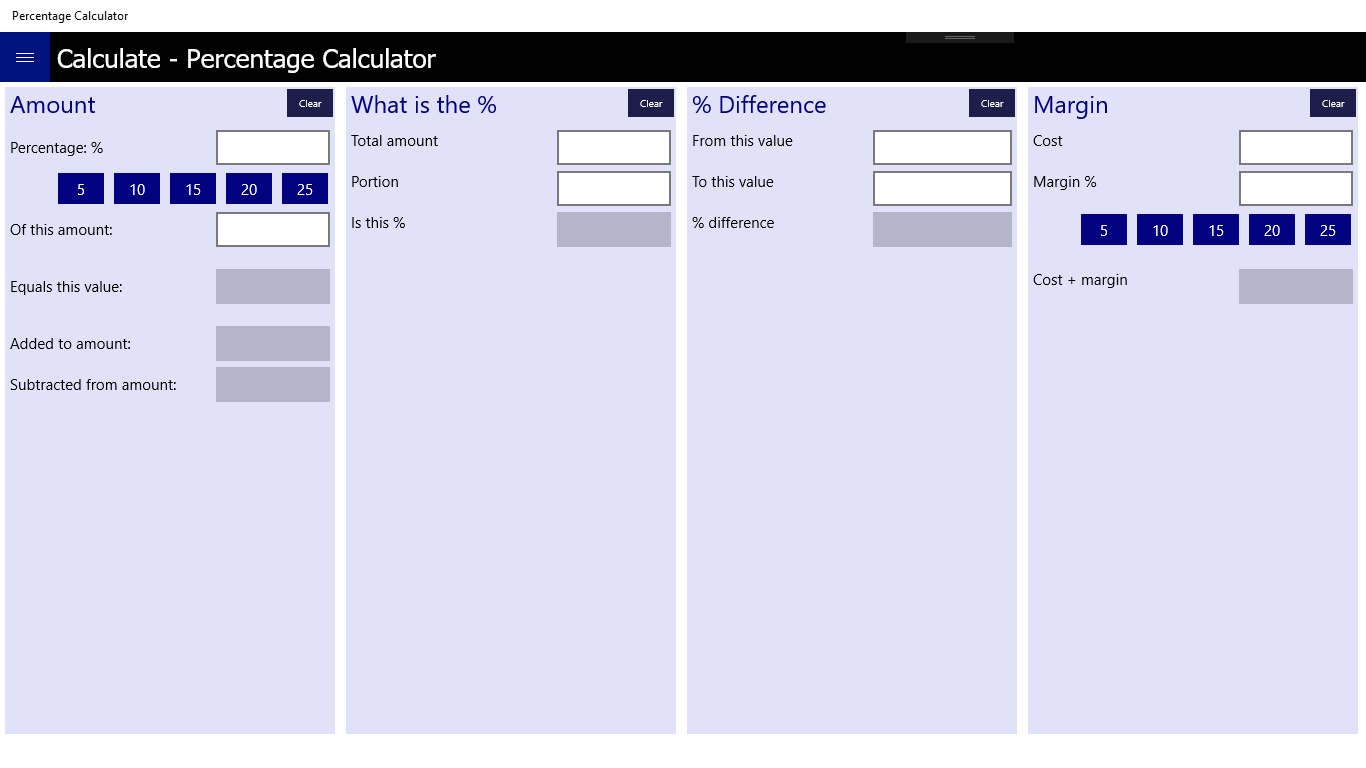Open the hamburger navigation menu
Screen dimensions: 1366x768
(25, 58)
